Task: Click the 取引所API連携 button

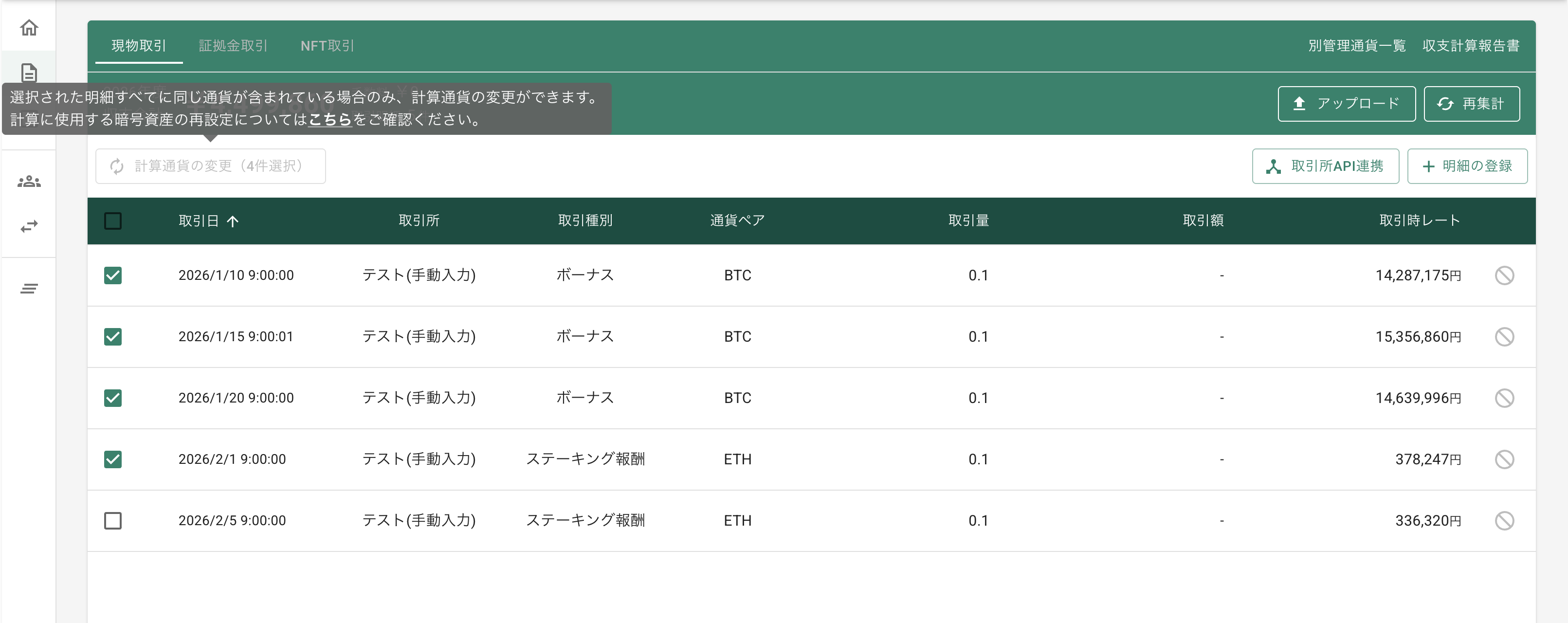Action: pyautogui.click(x=1325, y=166)
